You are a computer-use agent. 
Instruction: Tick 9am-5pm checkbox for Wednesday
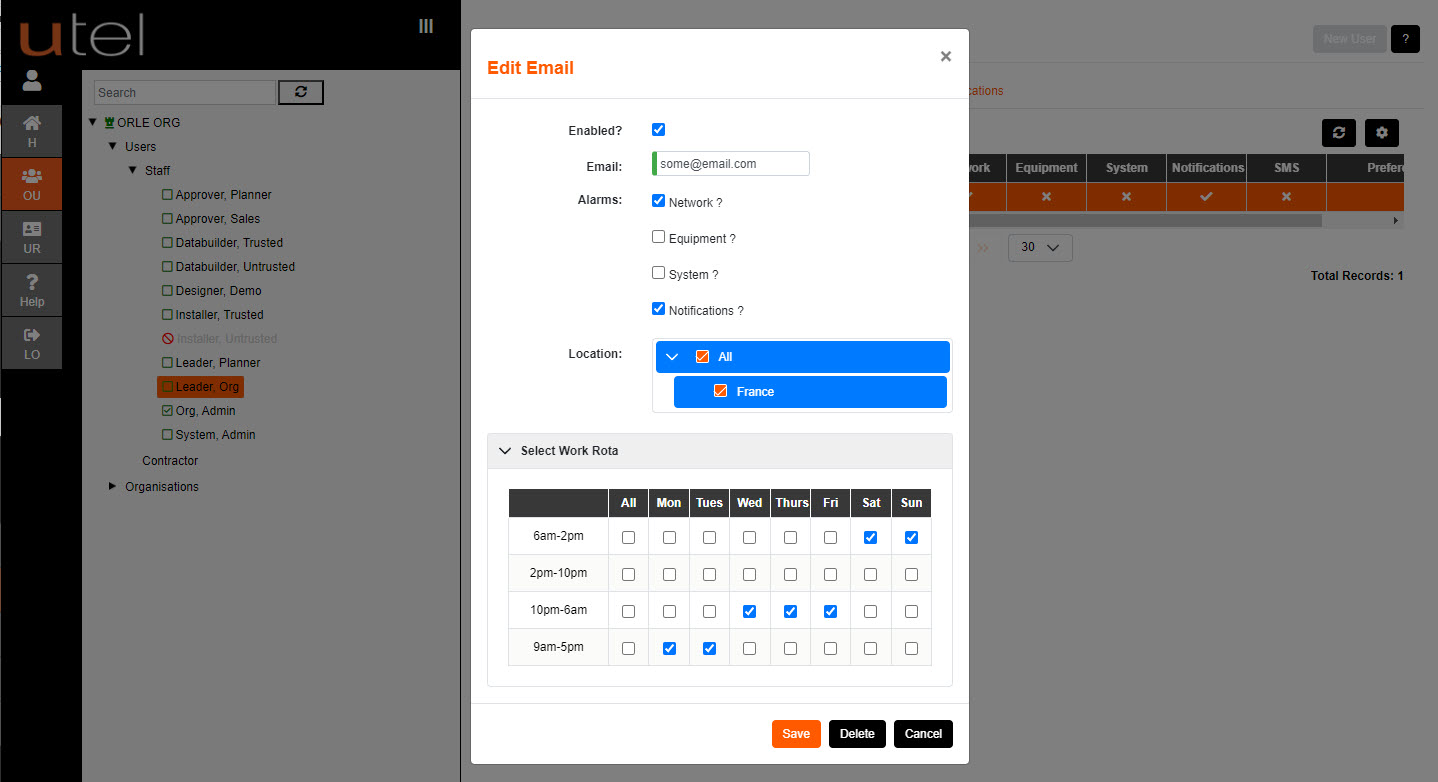tap(749, 648)
